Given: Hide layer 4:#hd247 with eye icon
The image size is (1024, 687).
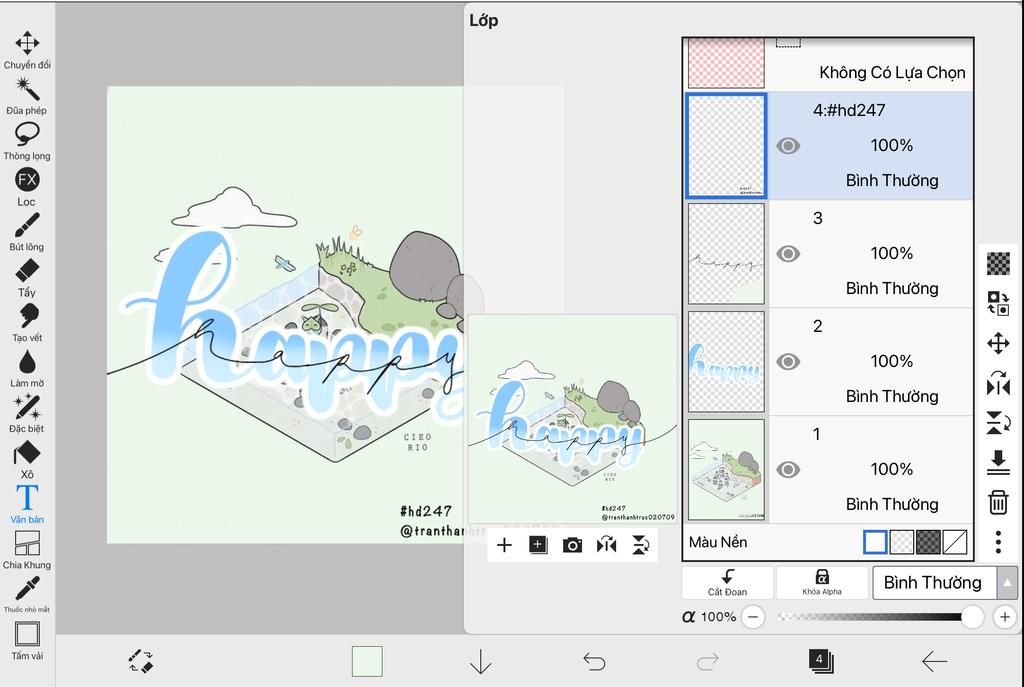Looking at the screenshot, I should [x=788, y=146].
